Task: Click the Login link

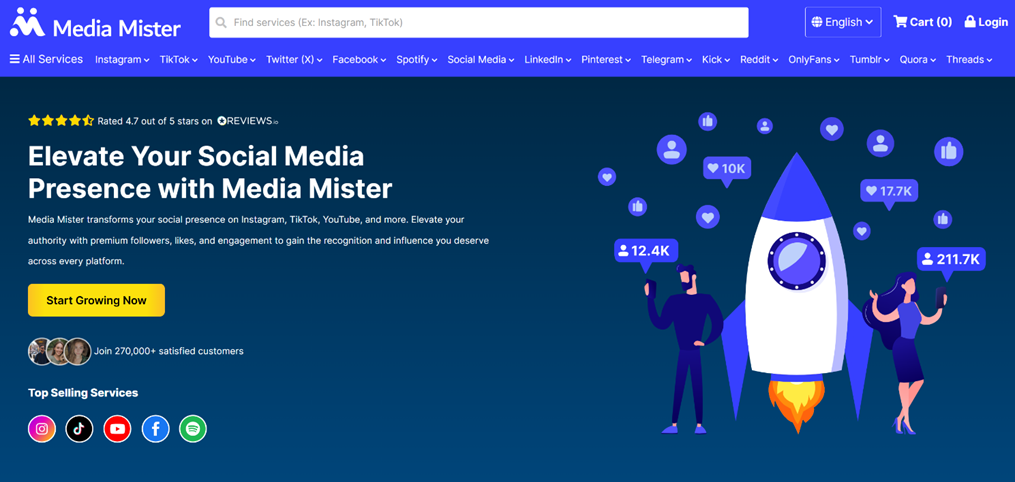Action: coord(986,22)
